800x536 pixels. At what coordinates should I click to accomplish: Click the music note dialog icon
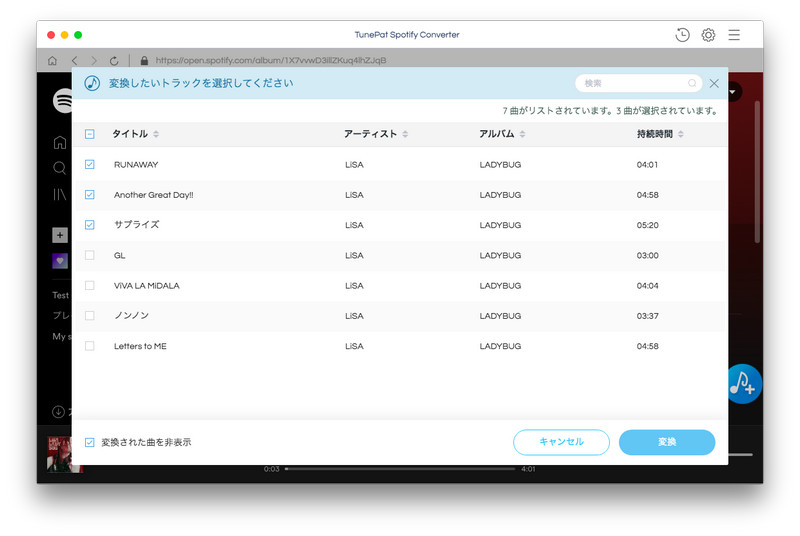point(92,83)
